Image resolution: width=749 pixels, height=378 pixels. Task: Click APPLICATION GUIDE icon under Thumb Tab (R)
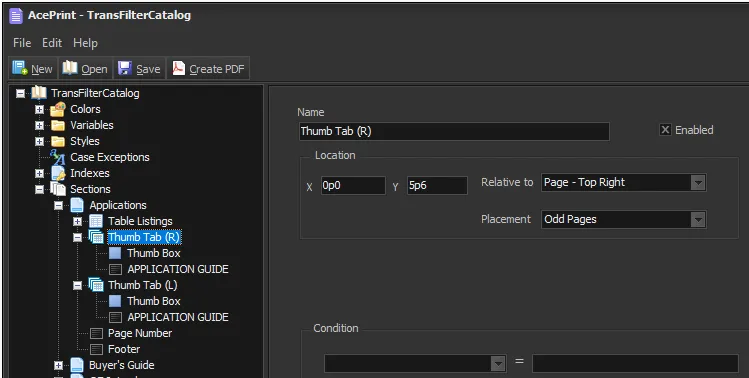click(x=115, y=269)
